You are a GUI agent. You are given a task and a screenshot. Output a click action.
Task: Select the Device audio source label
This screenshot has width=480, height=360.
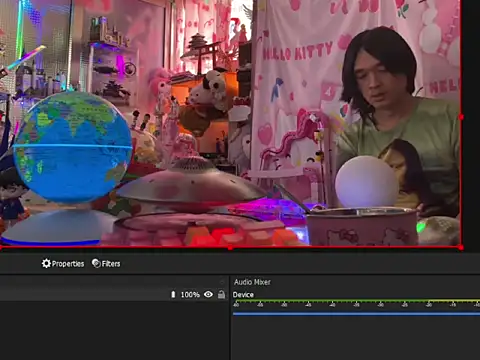pos(243,295)
